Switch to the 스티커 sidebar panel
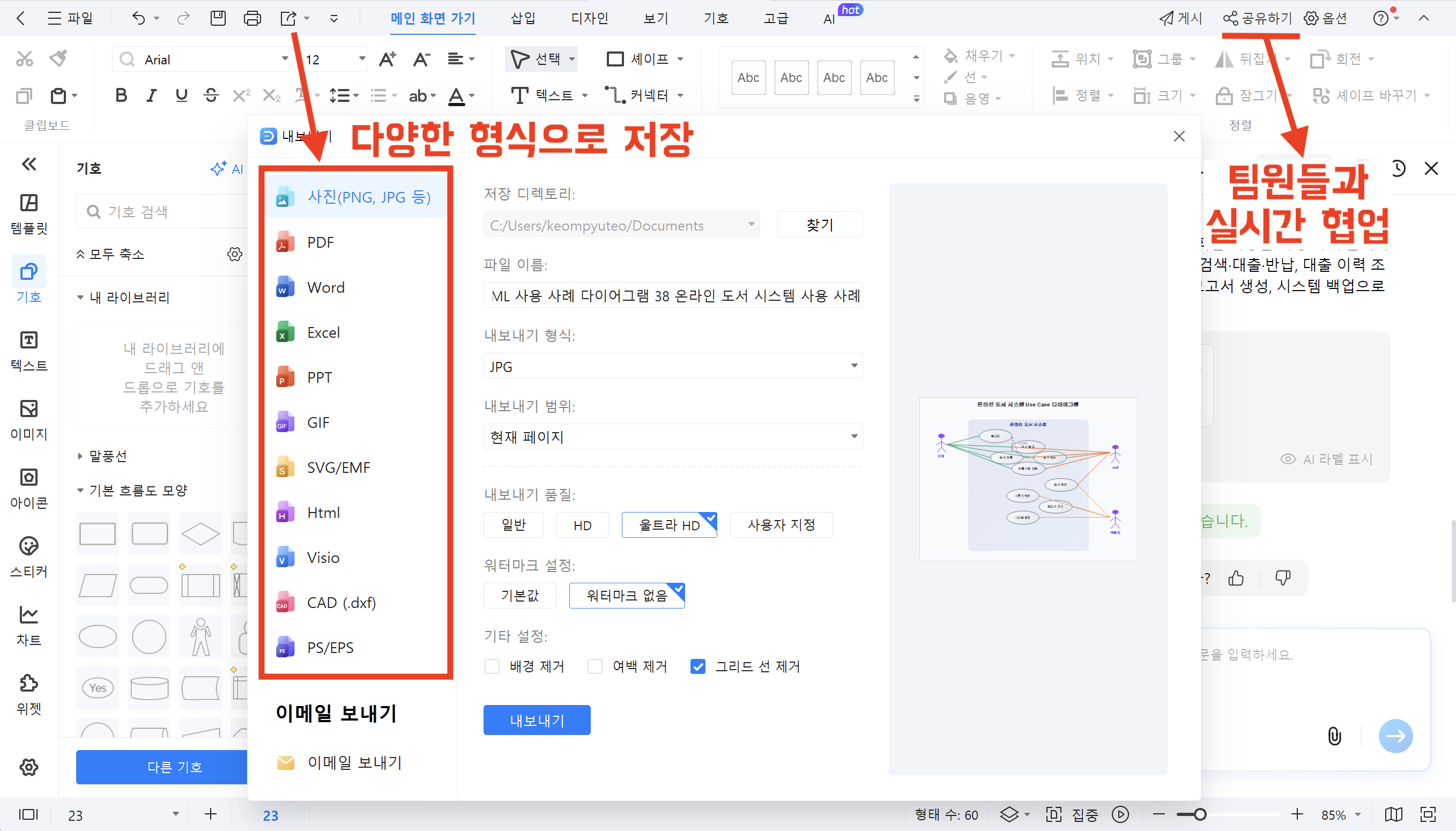Screen dimensions: 1456x831 pyautogui.click(x=28, y=557)
